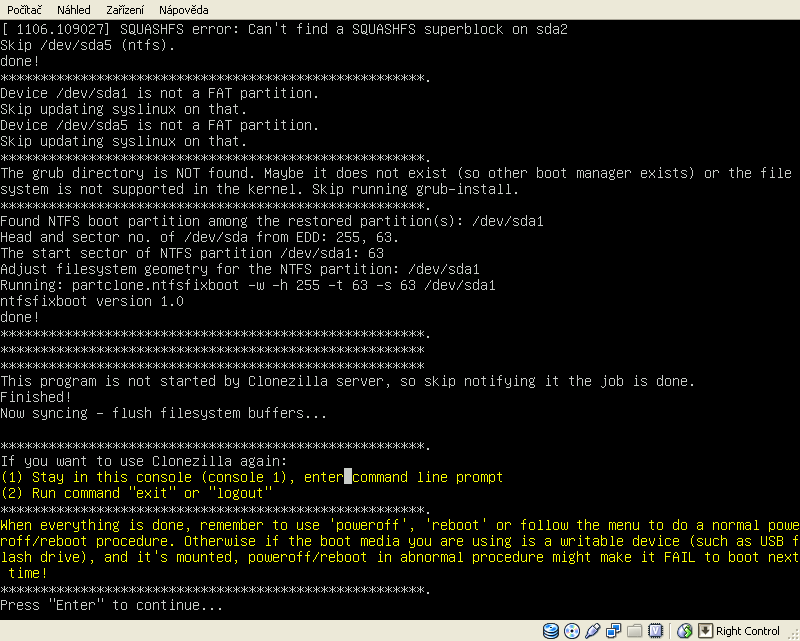The height and width of the screenshot is (641, 800).
Task: Open the Náhled menu
Action: [74, 9]
